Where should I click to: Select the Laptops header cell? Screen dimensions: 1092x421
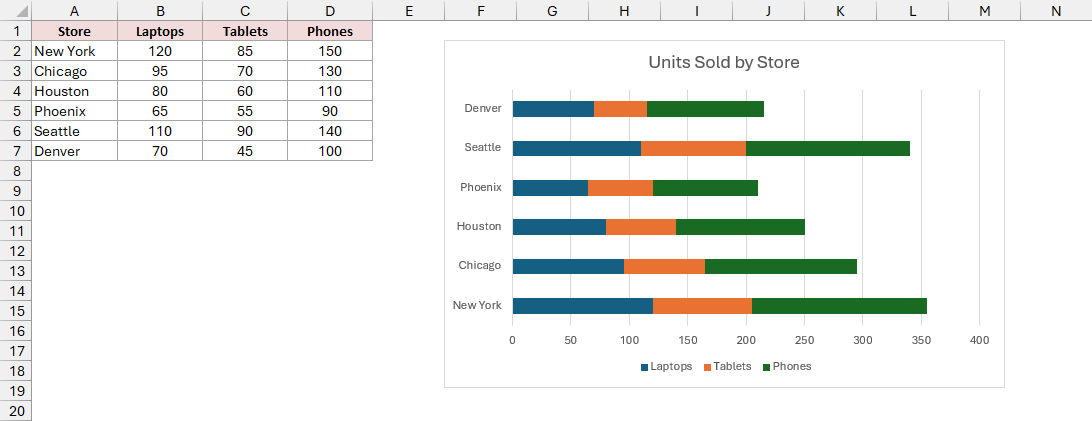(160, 31)
